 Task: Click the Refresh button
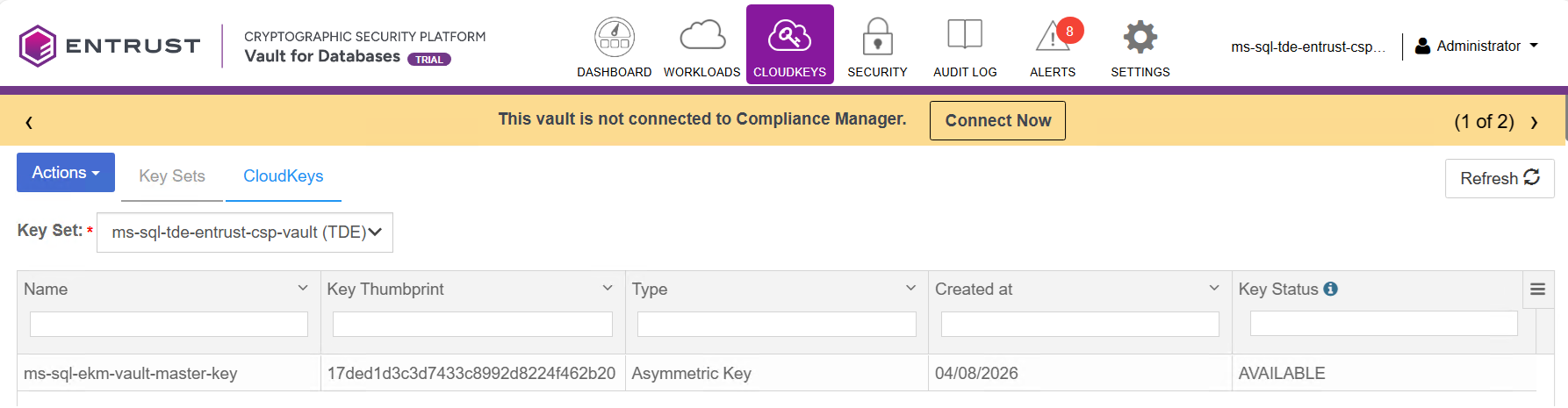[x=1500, y=178]
